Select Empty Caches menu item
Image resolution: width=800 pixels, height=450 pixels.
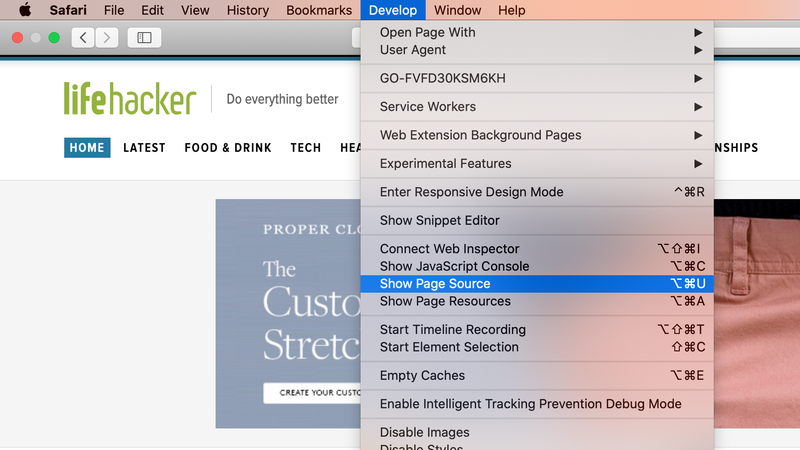537,376
